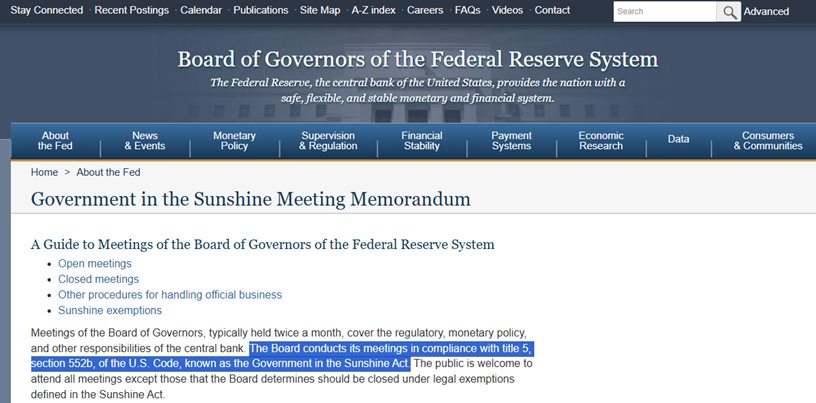
Task: Jump to the Sunshine exemptions section
Action: click(110, 310)
